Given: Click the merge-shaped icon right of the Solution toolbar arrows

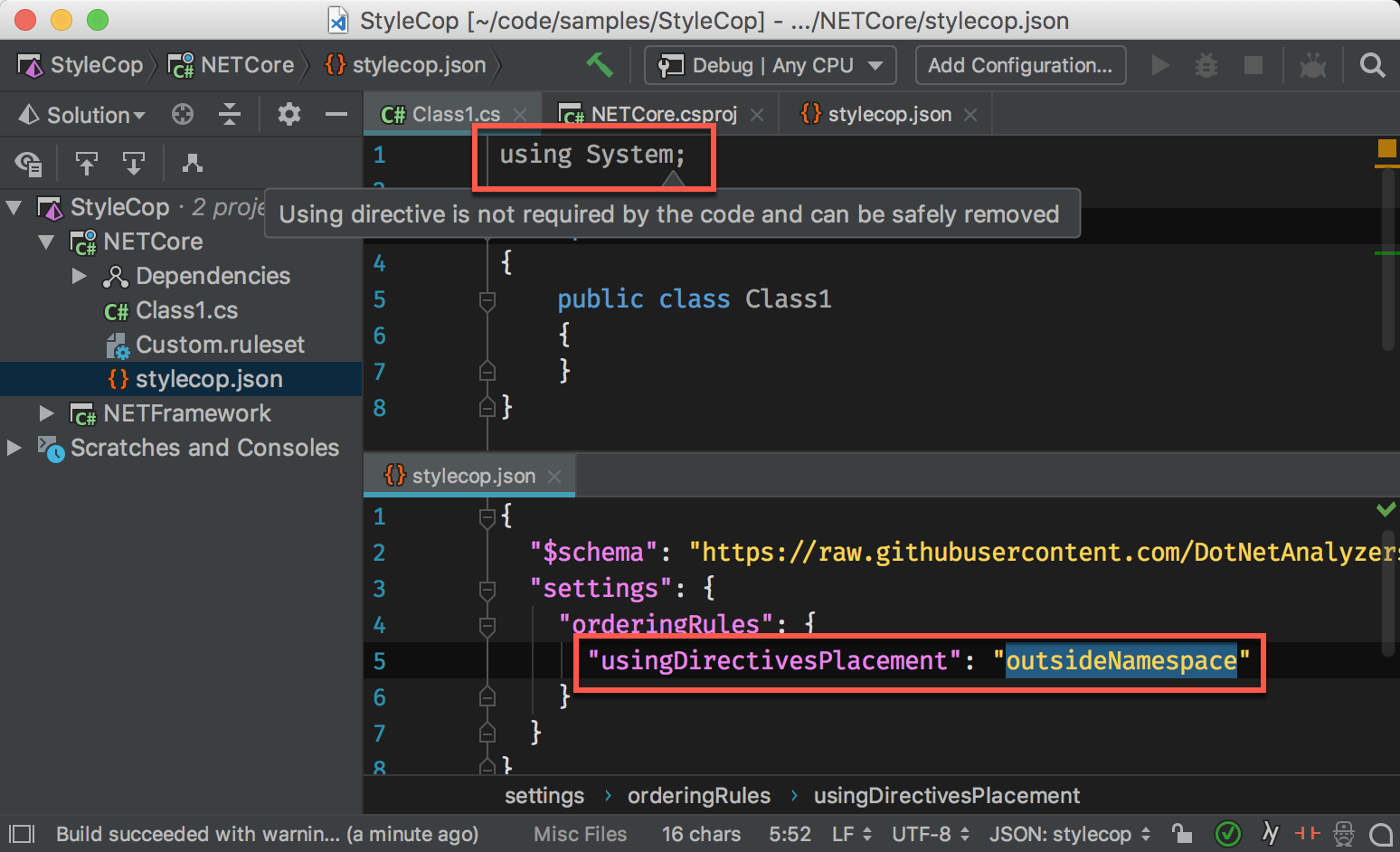Looking at the screenshot, I should 192,163.
